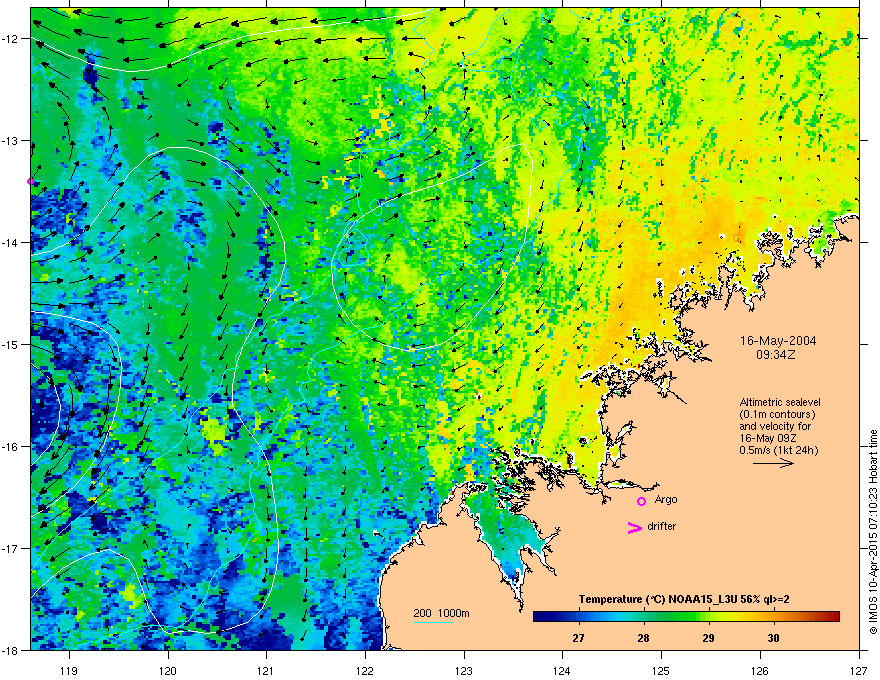
Task: Click the Temperature NOAA15_L3U colorbar title
Action: pos(684,599)
